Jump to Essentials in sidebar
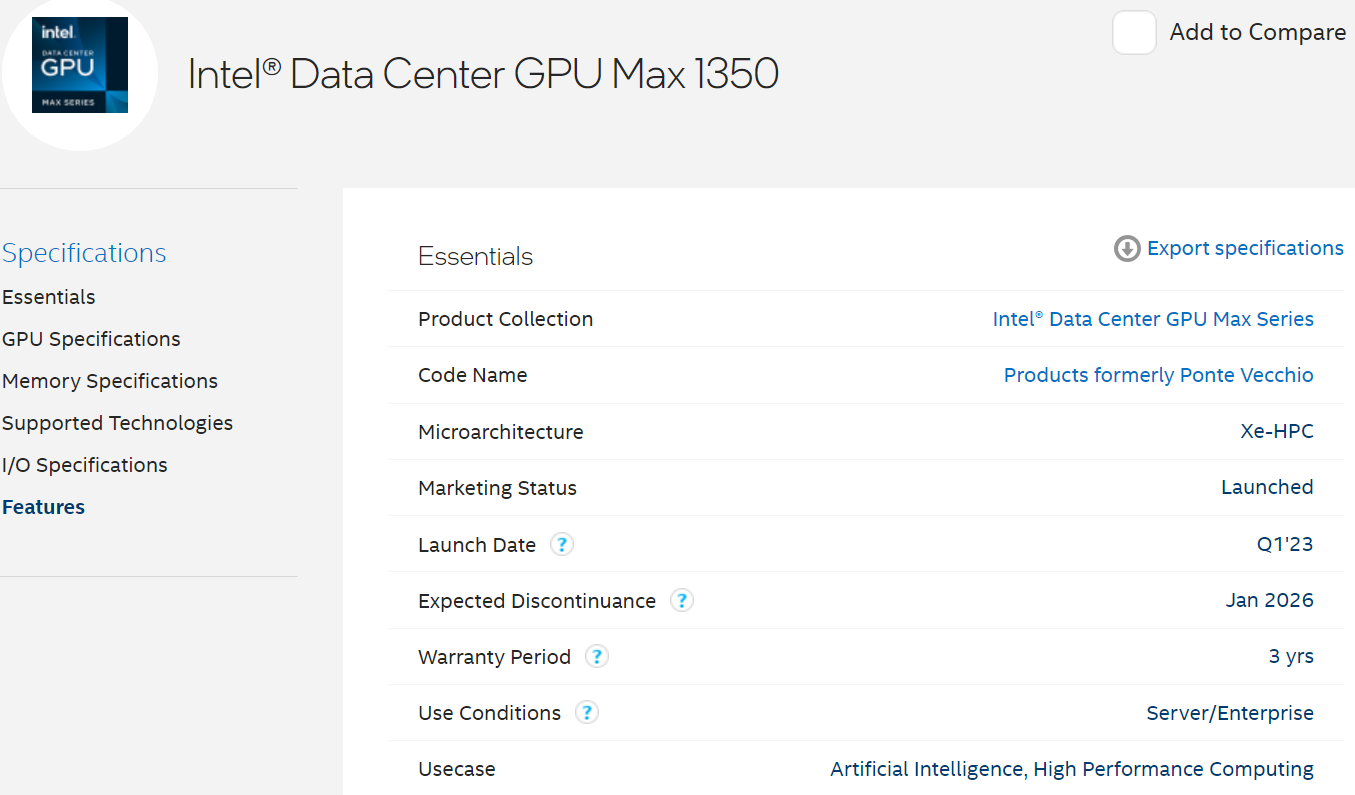 point(49,297)
